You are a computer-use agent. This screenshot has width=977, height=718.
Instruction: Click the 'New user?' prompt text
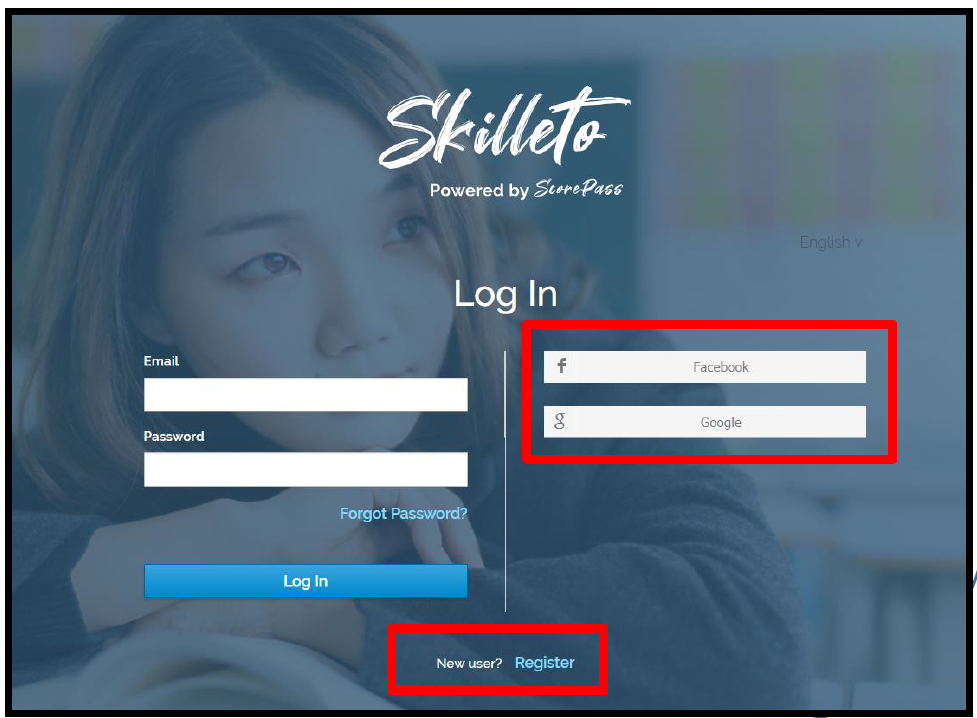coord(469,663)
